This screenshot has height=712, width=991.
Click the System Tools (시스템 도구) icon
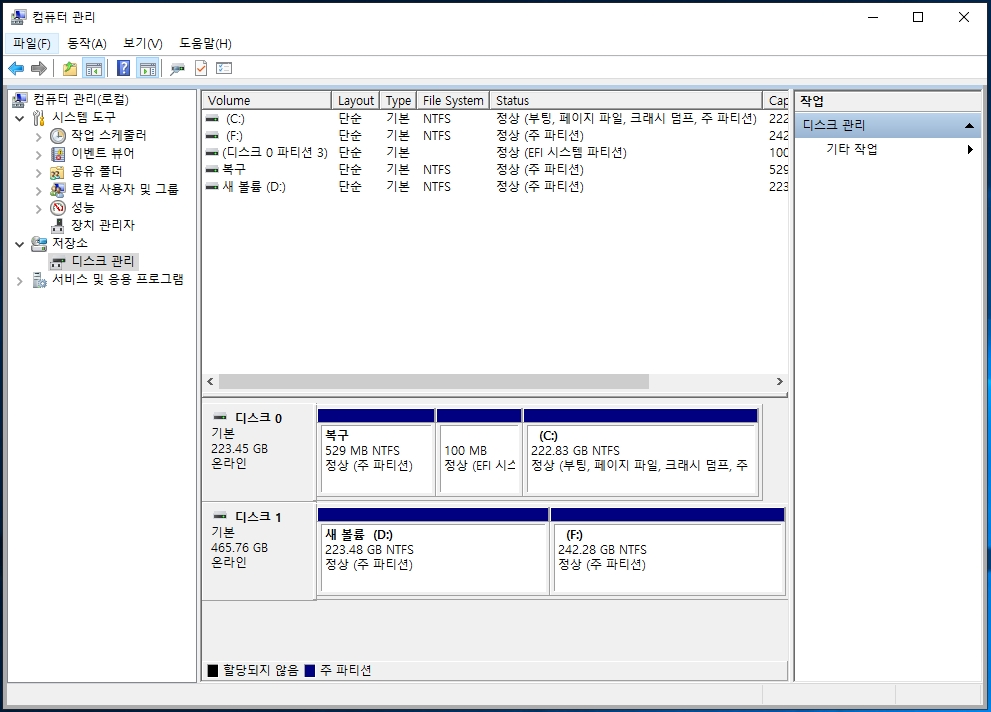coord(39,118)
